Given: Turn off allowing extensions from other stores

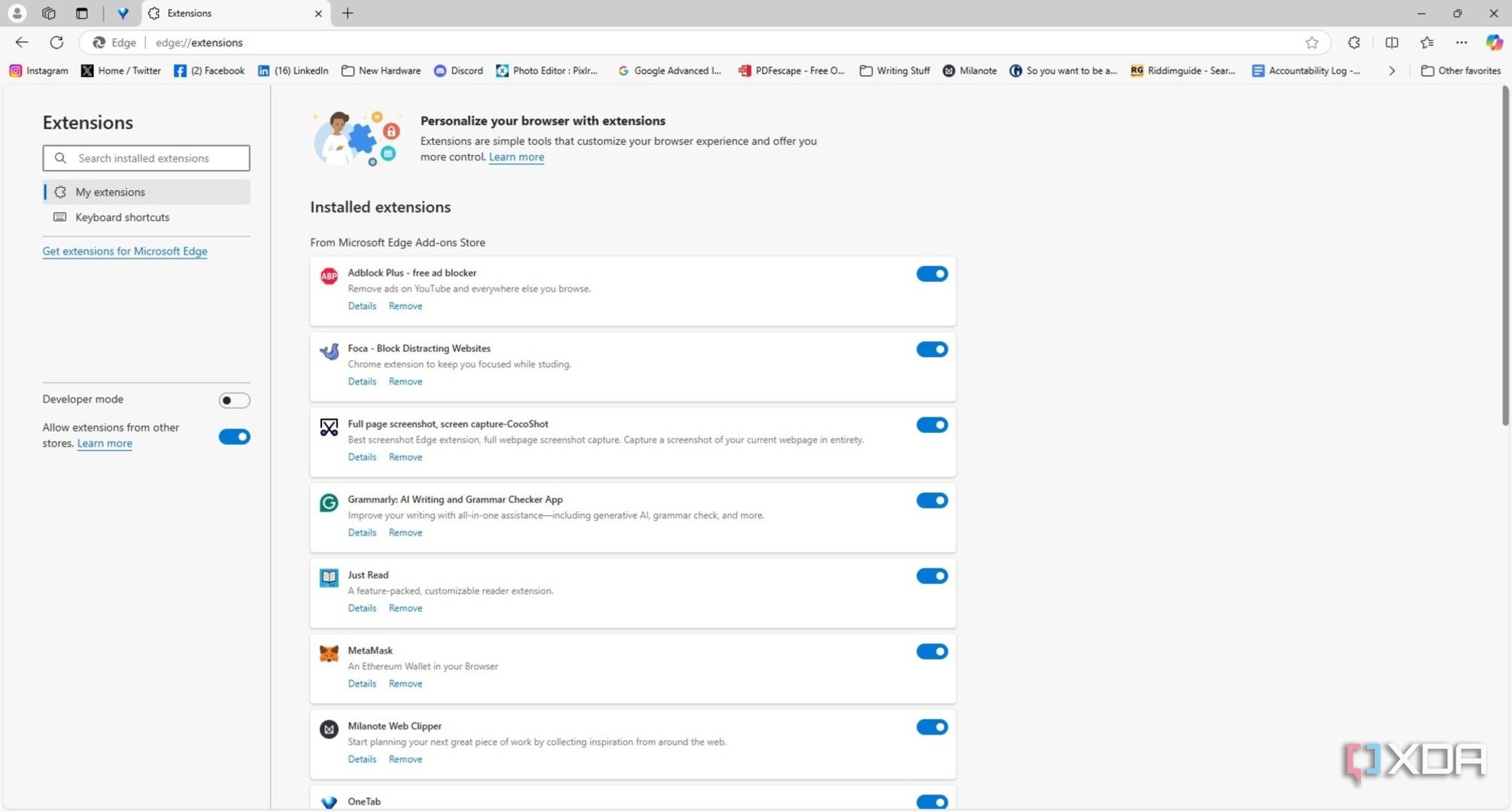Looking at the screenshot, I should [x=234, y=436].
